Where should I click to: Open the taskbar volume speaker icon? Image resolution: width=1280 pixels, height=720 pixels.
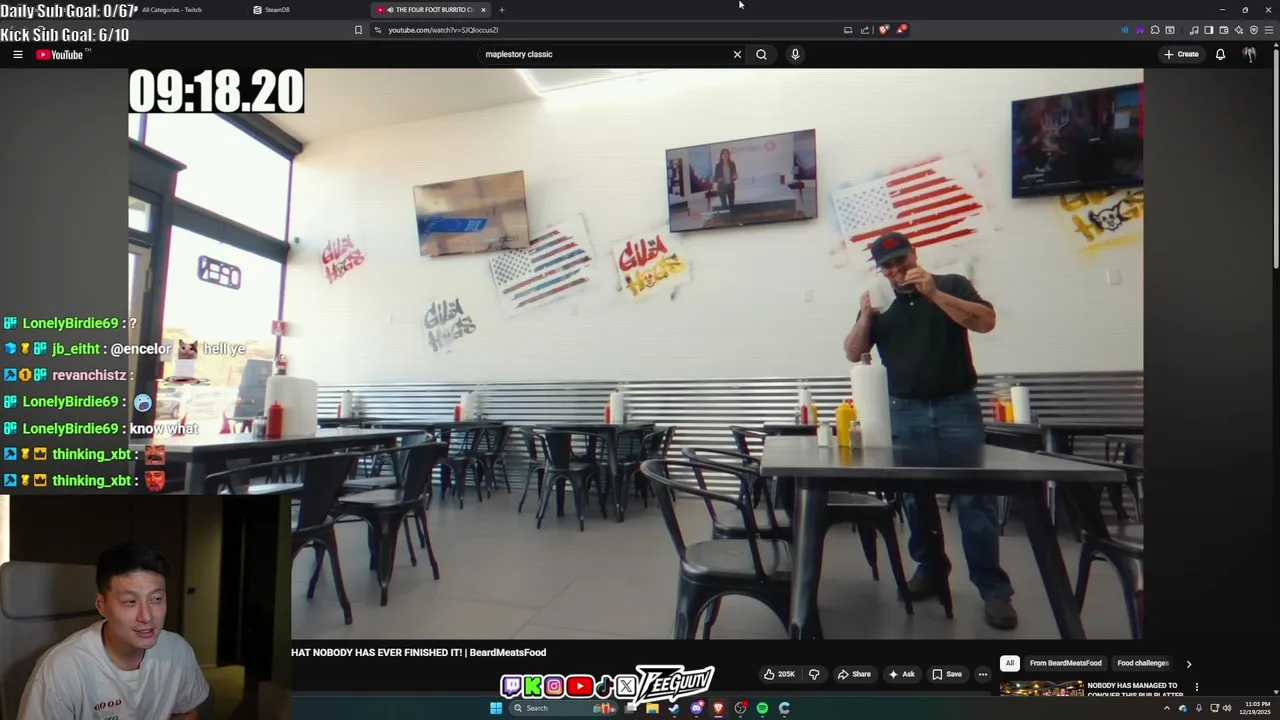1227,708
